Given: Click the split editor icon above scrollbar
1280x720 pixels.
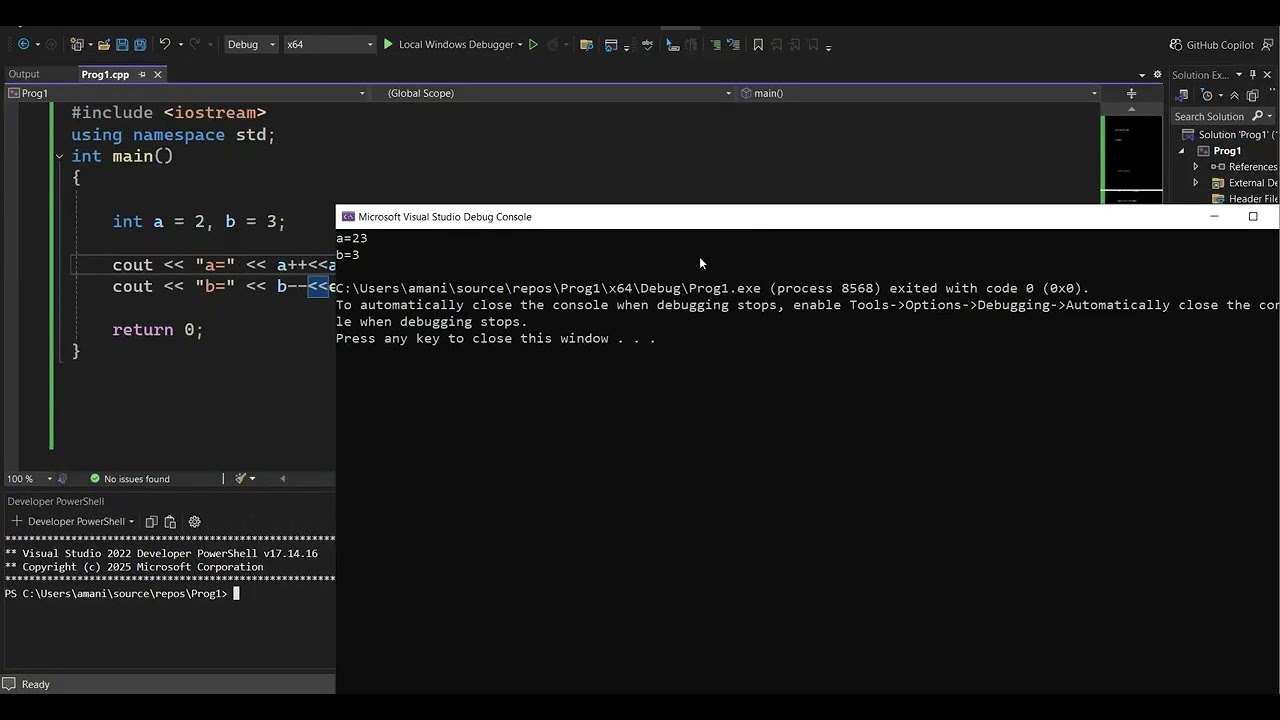Looking at the screenshot, I should [1131, 93].
